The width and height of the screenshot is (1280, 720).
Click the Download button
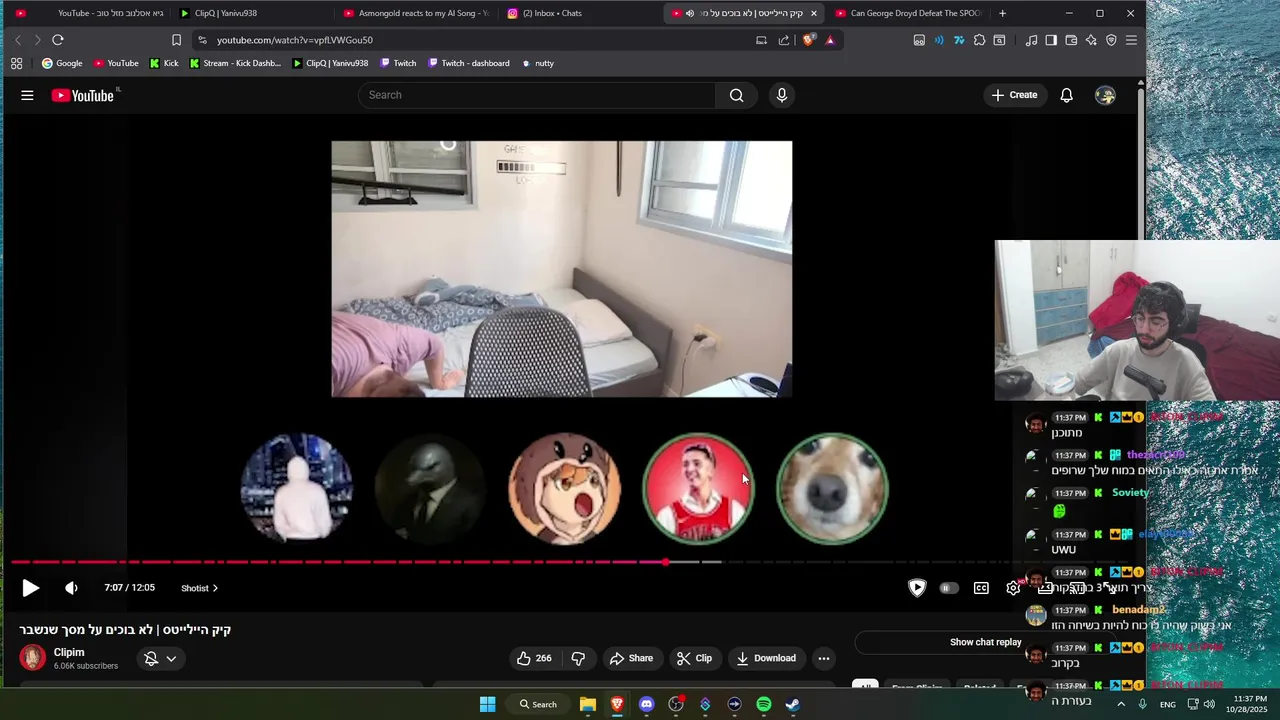pos(766,658)
